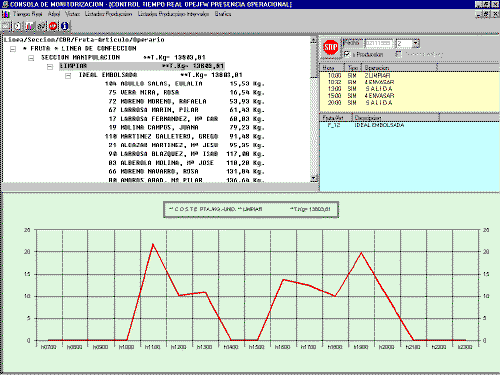The width and height of the screenshot is (500, 375).
Task: Select operator row ABULLO SALAS, EULALIA
Action: (x=184, y=84)
